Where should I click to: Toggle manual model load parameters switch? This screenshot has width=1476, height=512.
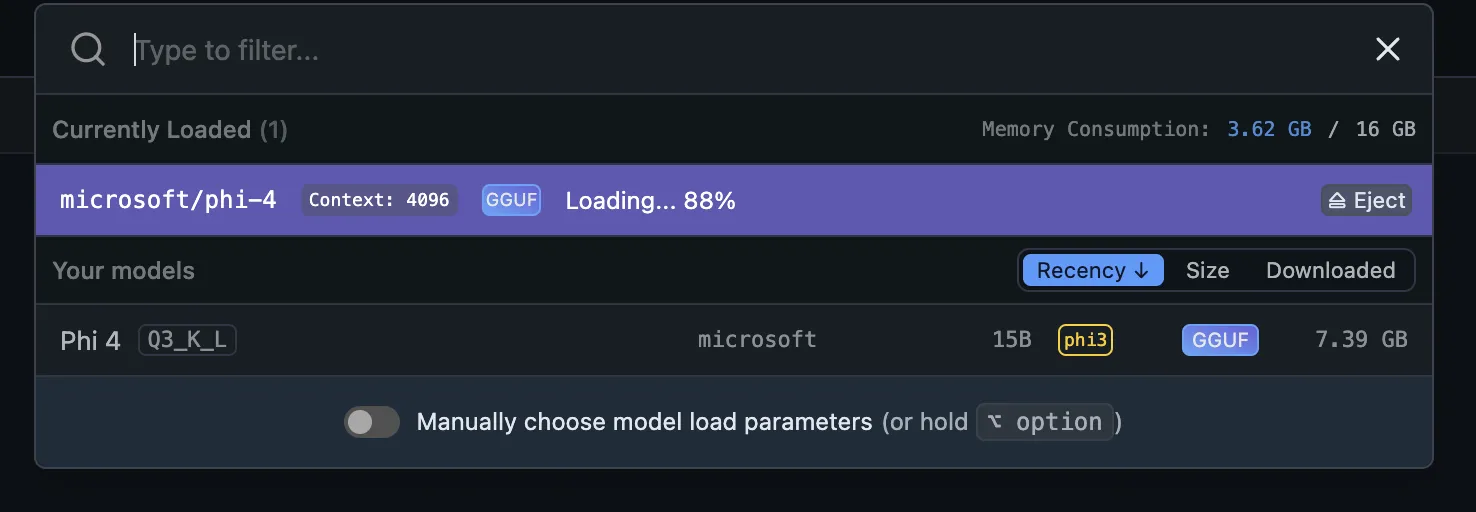click(372, 422)
